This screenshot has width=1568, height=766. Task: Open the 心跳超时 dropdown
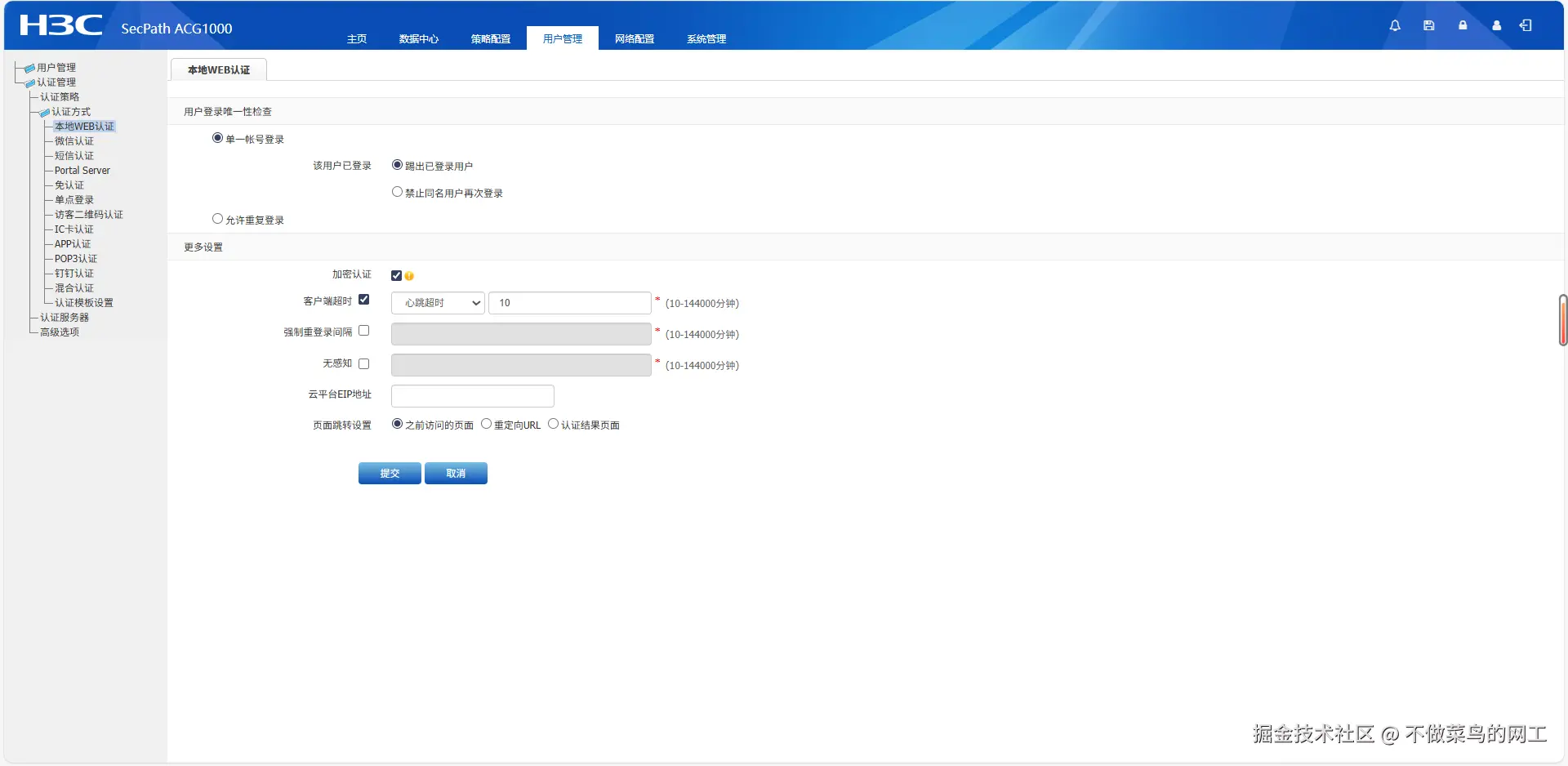[438, 303]
